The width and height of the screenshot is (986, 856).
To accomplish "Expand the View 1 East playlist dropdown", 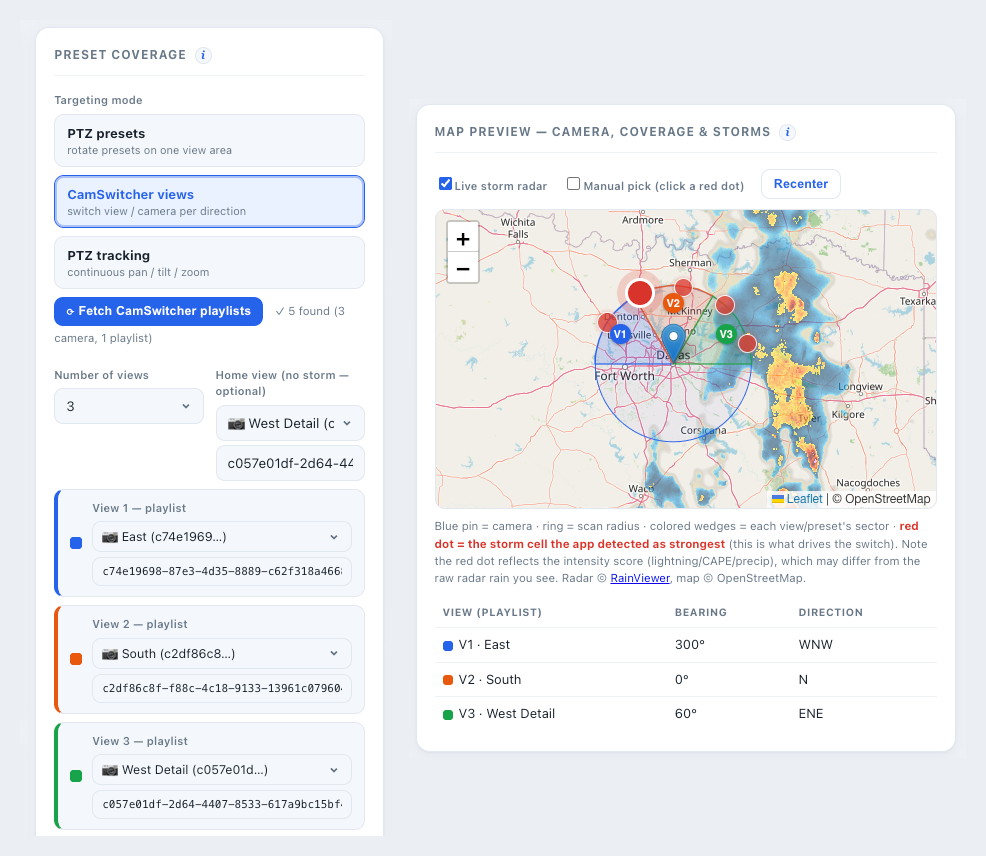I will click(x=221, y=537).
